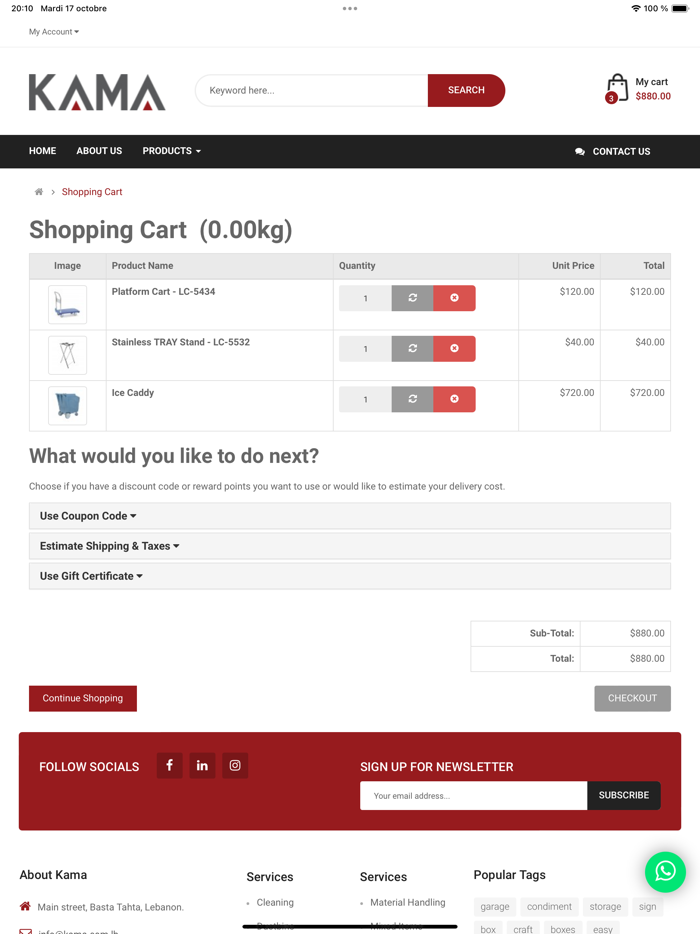Viewport: 700px width, 934px height.
Task: Open Stainless TRAY Stand - LC-5532 link
Action: [x=181, y=342]
